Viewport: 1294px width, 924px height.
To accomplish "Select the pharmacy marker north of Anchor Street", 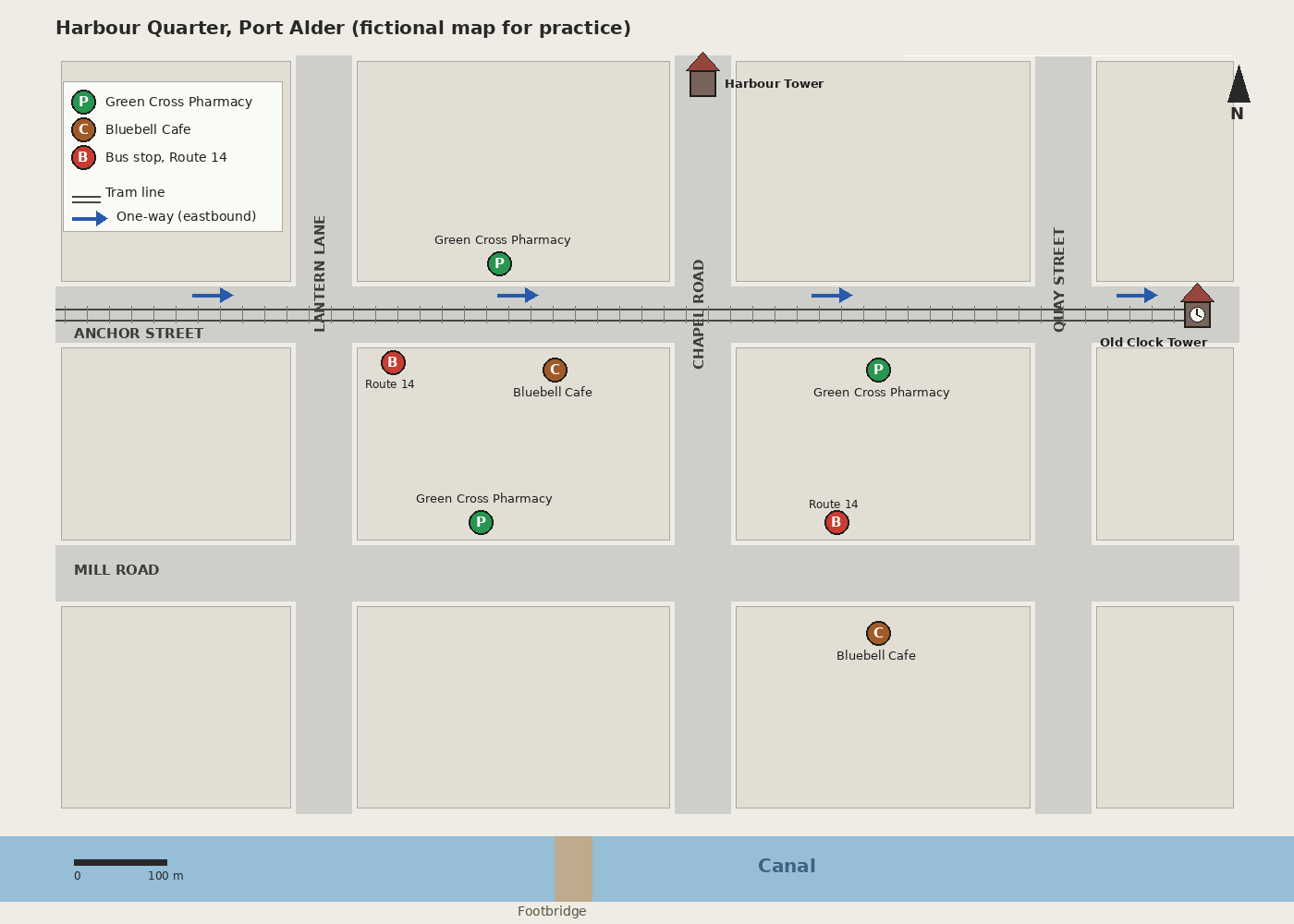I will (x=499, y=264).
